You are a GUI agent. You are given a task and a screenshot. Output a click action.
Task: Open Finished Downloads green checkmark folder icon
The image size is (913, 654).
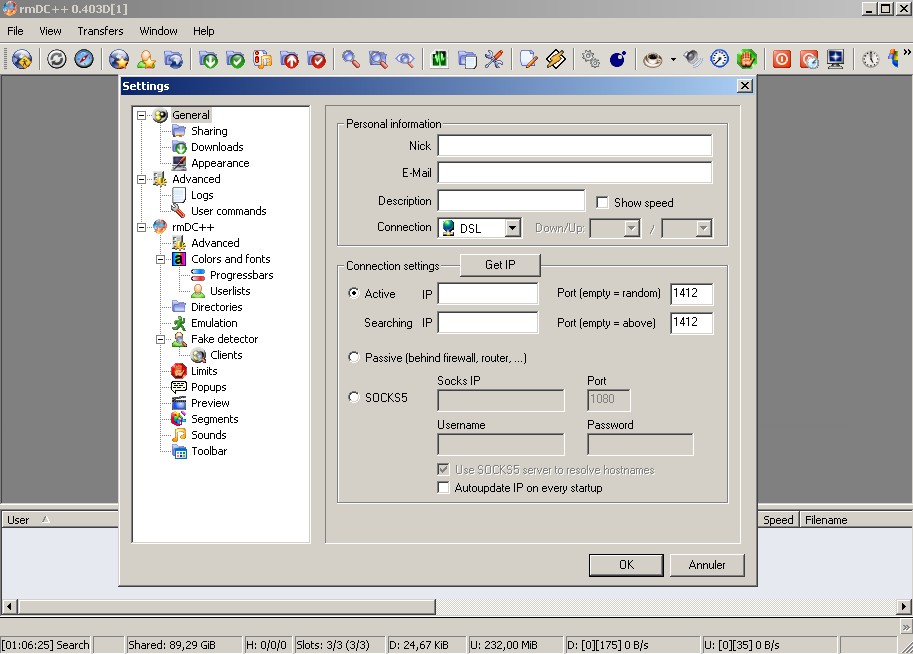click(x=235, y=59)
